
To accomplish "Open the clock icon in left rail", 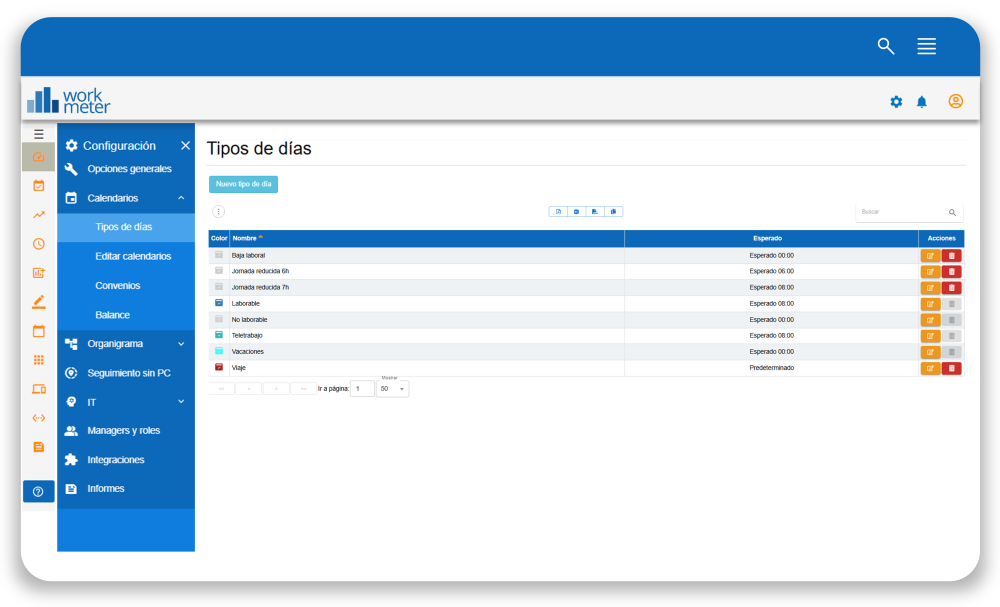I will (39, 243).
